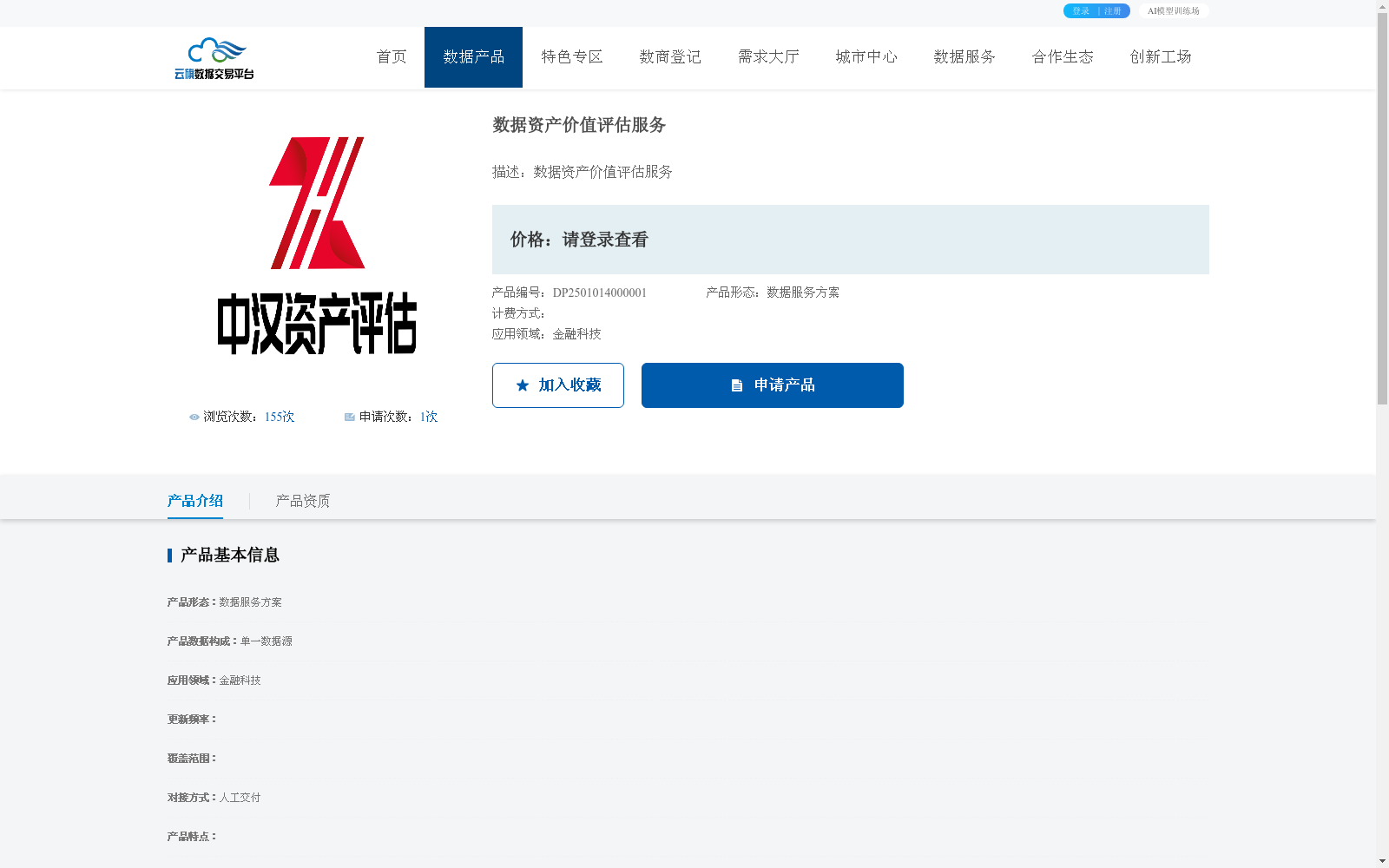
Task: Open 城市中心 section
Action: (x=866, y=57)
